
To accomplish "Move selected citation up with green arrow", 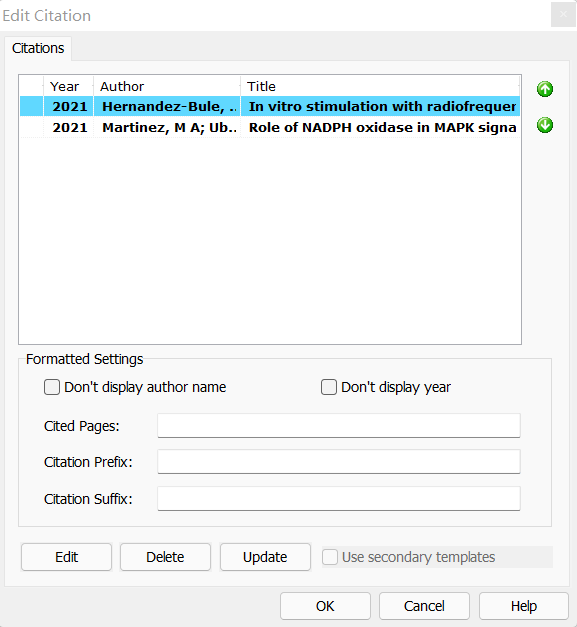I will (x=545, y=89).
